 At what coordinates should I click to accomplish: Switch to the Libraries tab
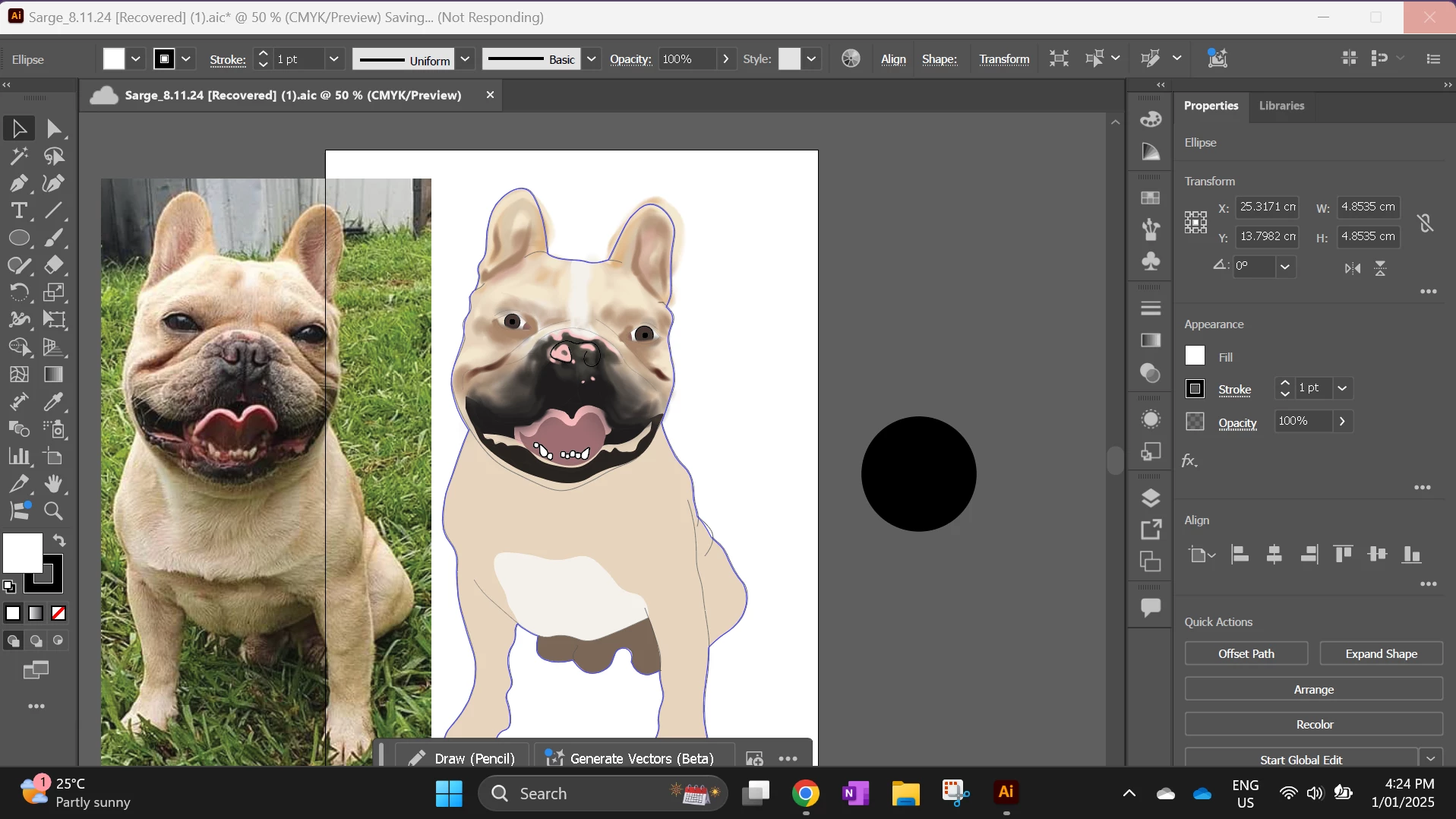1281,106
